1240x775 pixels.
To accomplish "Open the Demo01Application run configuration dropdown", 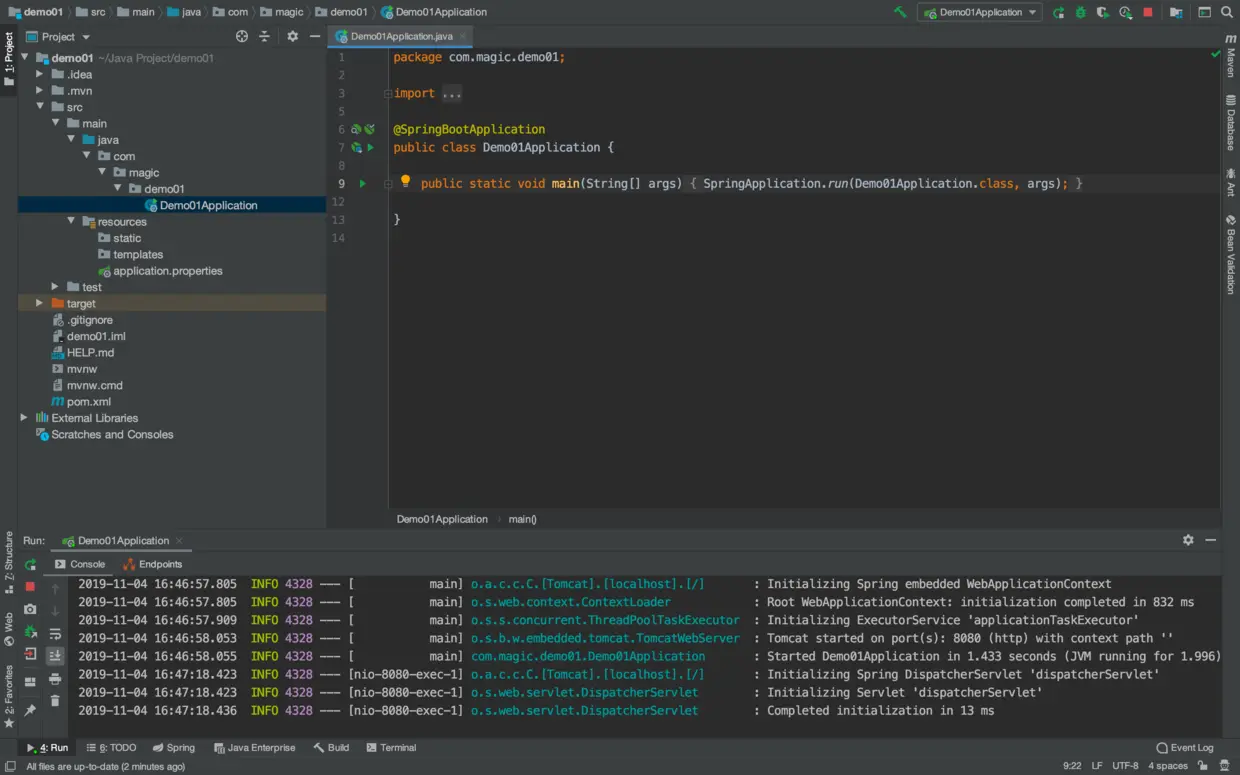I will (x=980, y=12).
